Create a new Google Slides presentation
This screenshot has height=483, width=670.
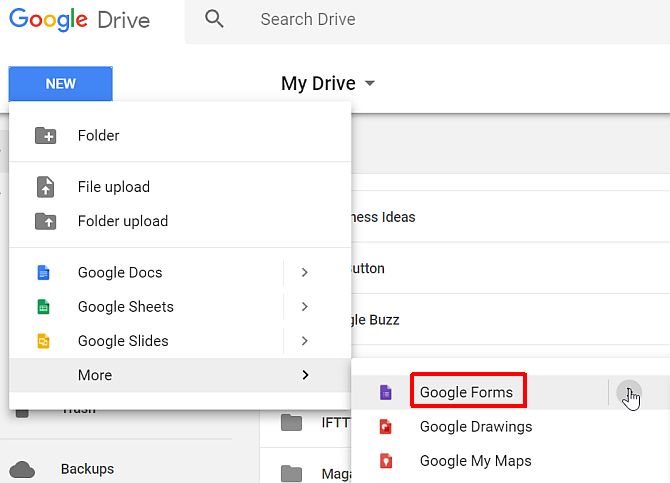pyautogui.click(x=123, y=341)
